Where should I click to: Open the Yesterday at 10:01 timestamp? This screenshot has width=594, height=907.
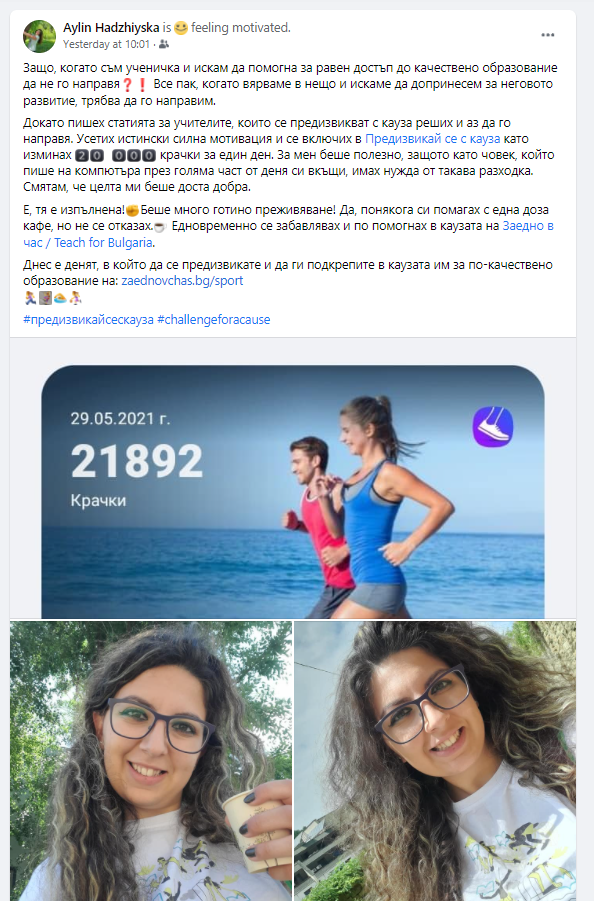pos(106,44)
